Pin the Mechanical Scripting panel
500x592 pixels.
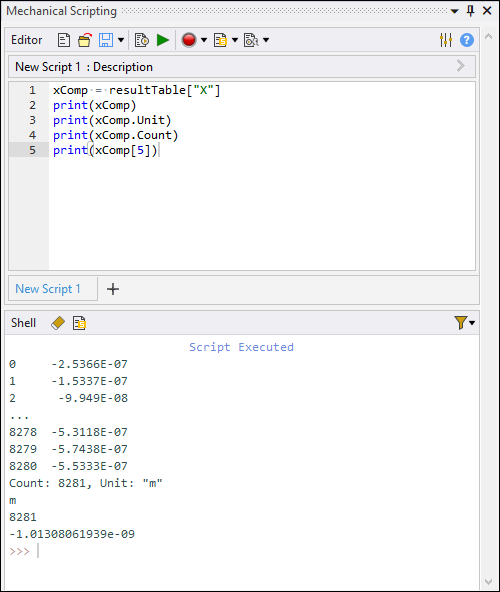(x=471, y=11)
